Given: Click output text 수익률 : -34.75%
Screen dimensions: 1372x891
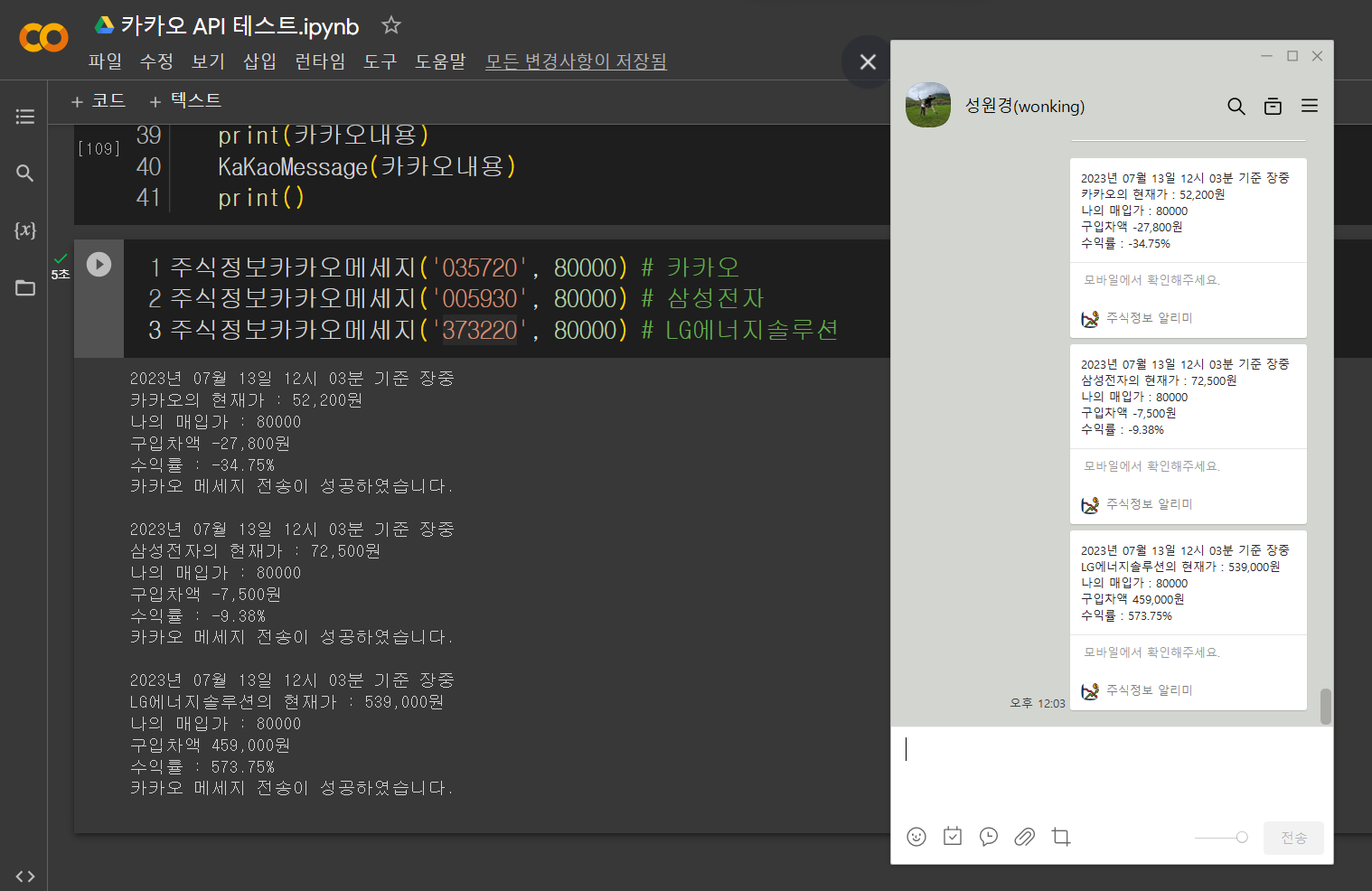Looking at the screenshot, I should (x=202, y=464).
